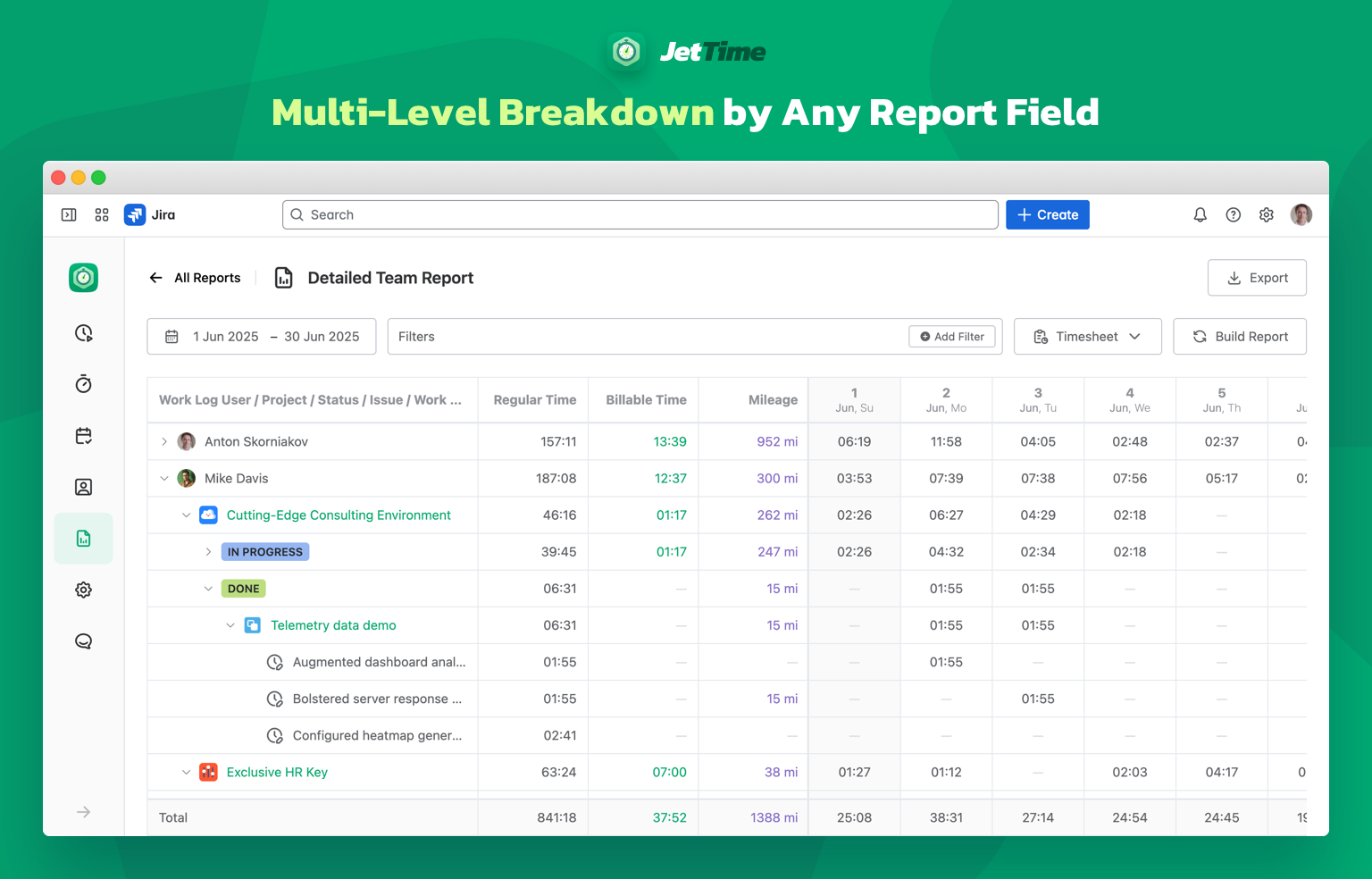Click inside the Search field

[640, 214]
